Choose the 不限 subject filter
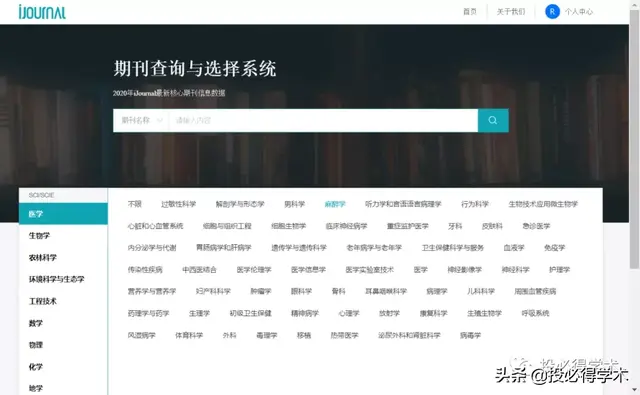640x395 pixels. pyautogui.click(x=135, y=204)
